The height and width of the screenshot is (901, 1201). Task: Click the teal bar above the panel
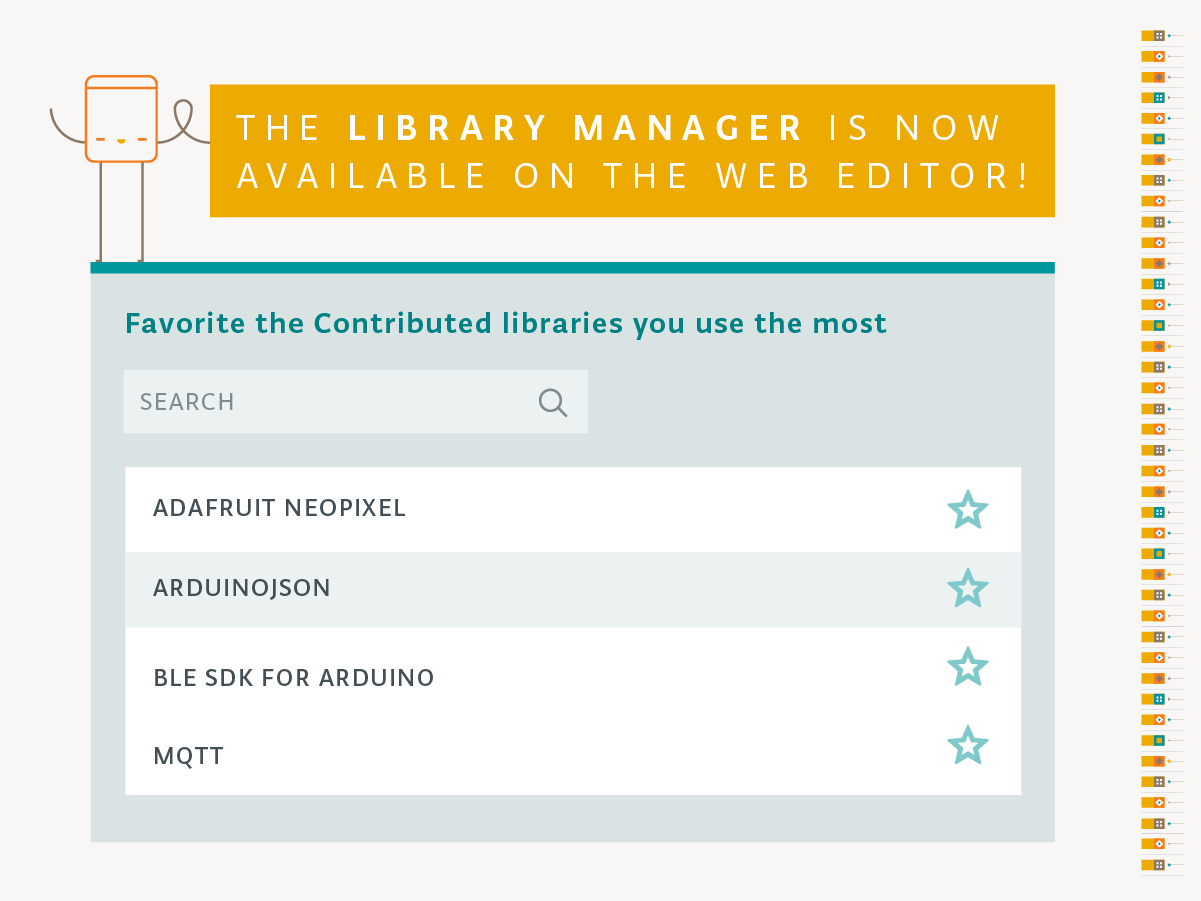(572, 267)
